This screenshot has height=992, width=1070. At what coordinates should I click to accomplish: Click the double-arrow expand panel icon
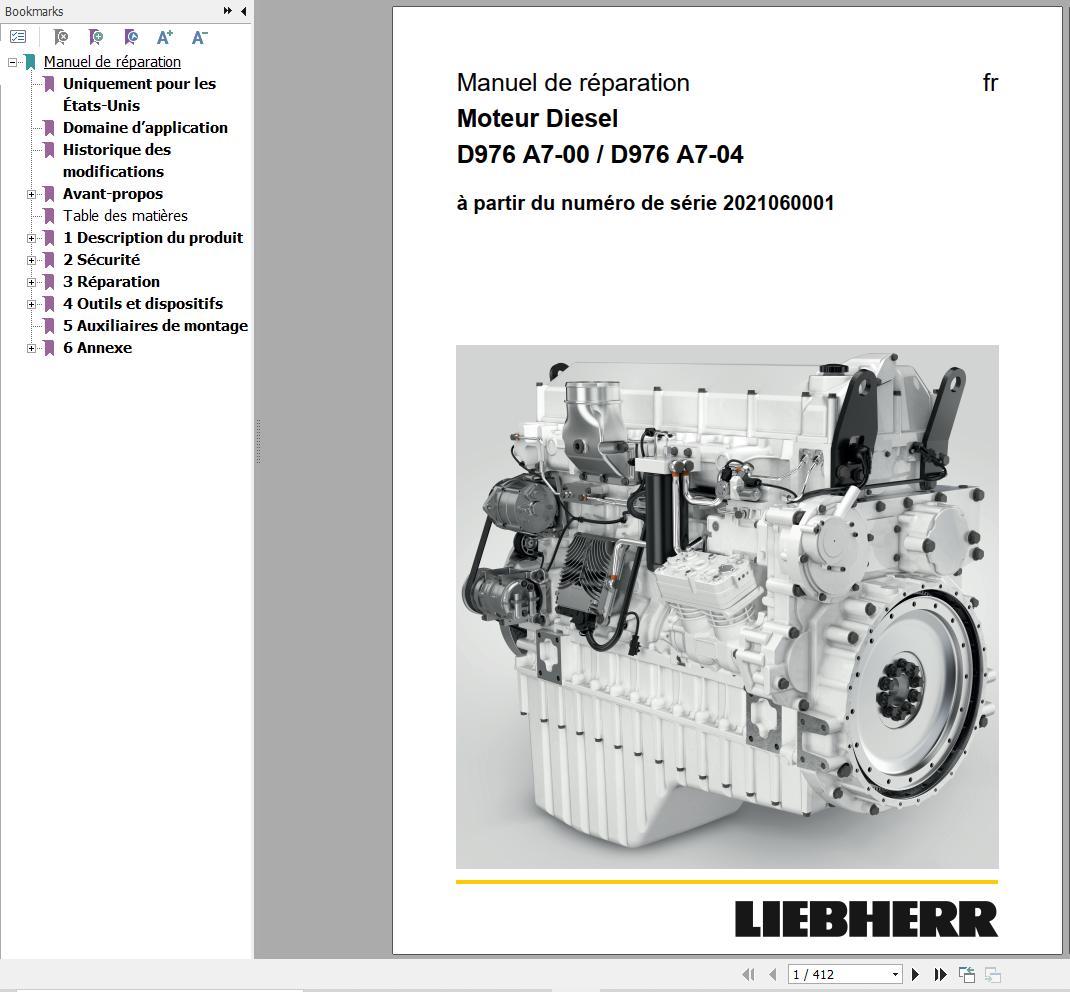tap(228, 11)
